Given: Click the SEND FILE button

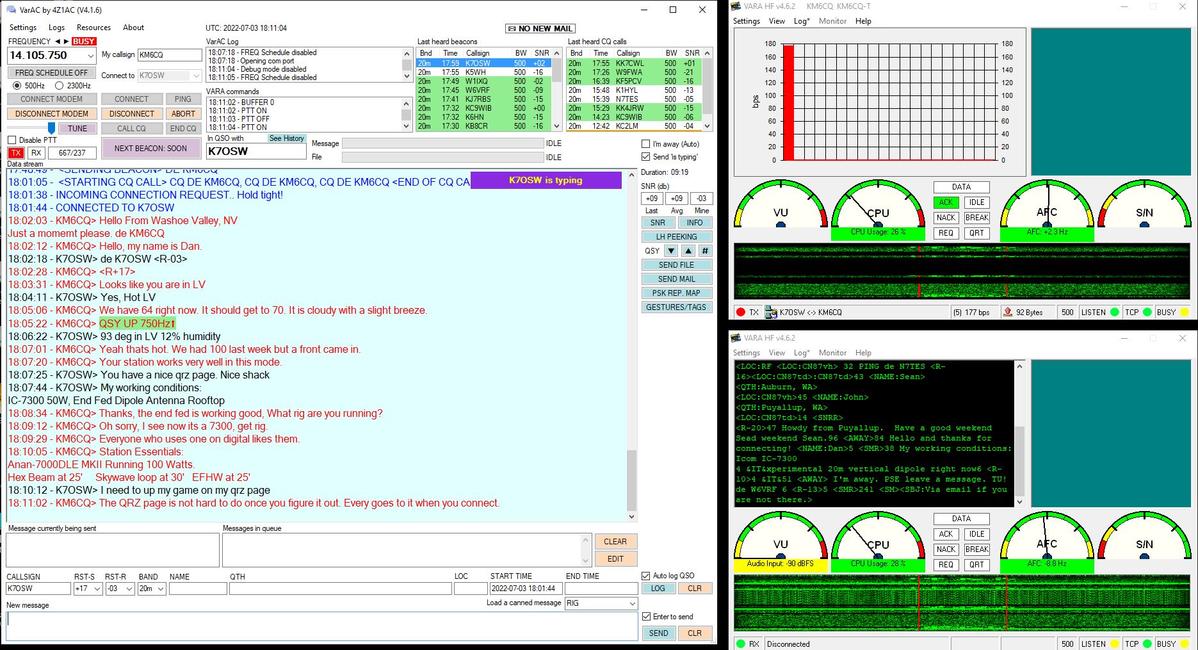Looking at the screenshot, I should 676,265.
